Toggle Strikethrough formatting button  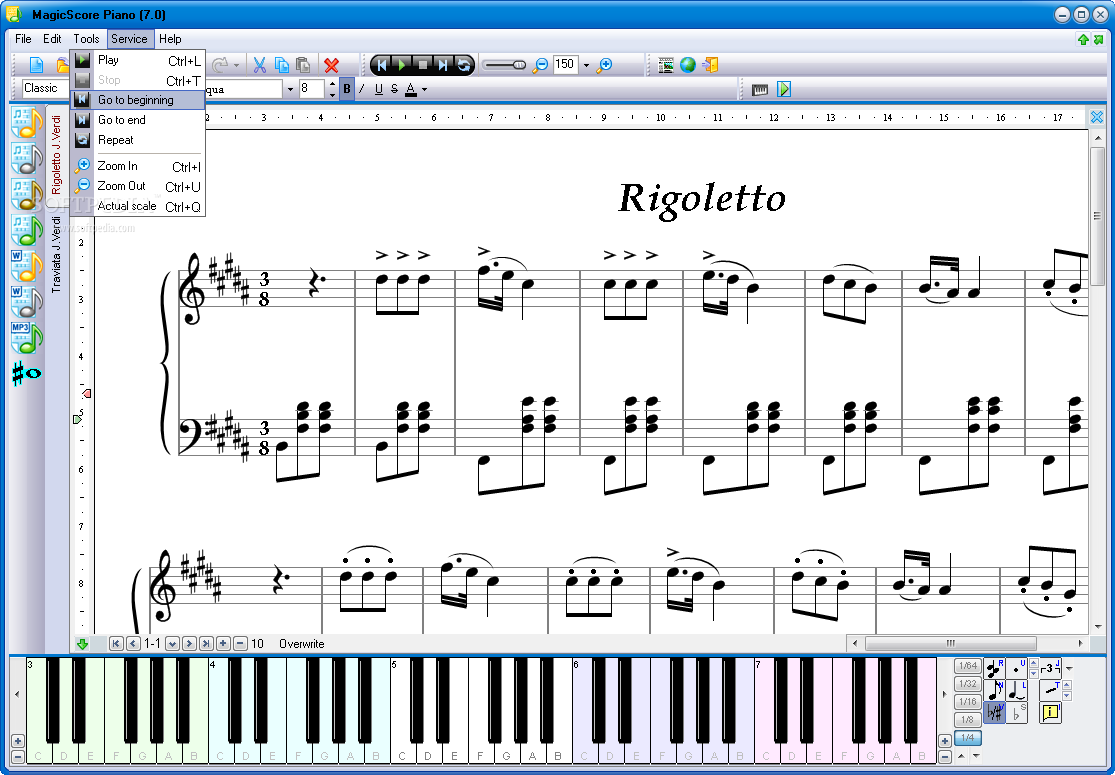coord(395,90)
